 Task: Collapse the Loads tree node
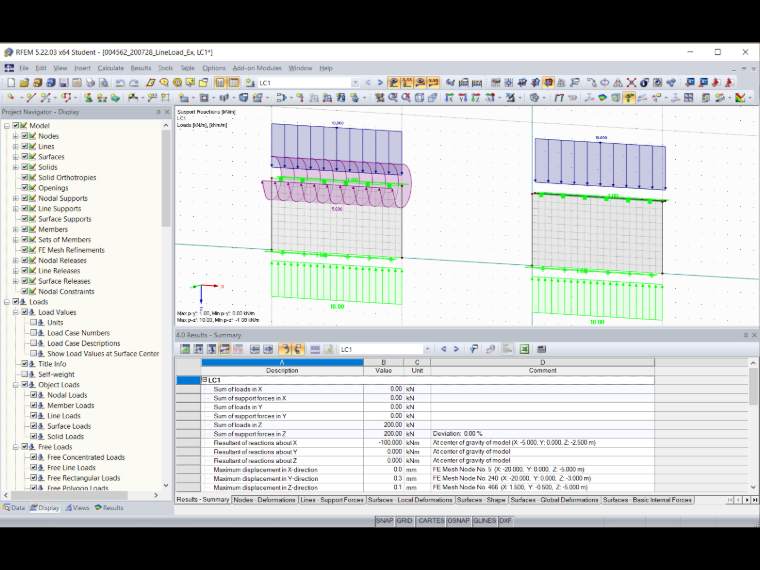tap(7, 301)
